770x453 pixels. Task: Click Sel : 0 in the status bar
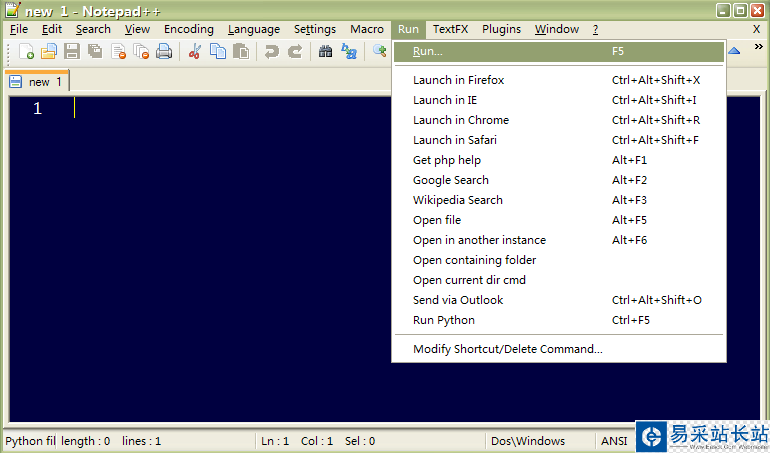pos(360,441)
